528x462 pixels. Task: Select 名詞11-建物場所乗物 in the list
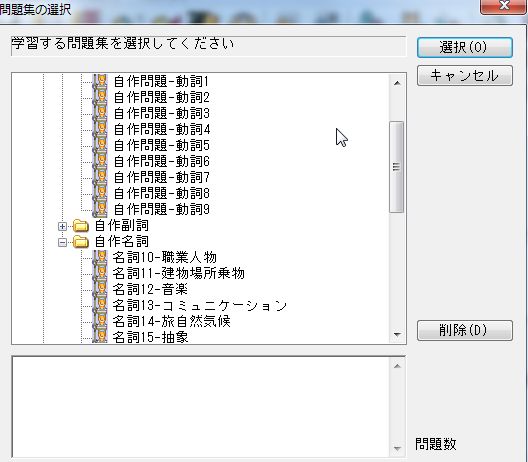pos(178,273)
